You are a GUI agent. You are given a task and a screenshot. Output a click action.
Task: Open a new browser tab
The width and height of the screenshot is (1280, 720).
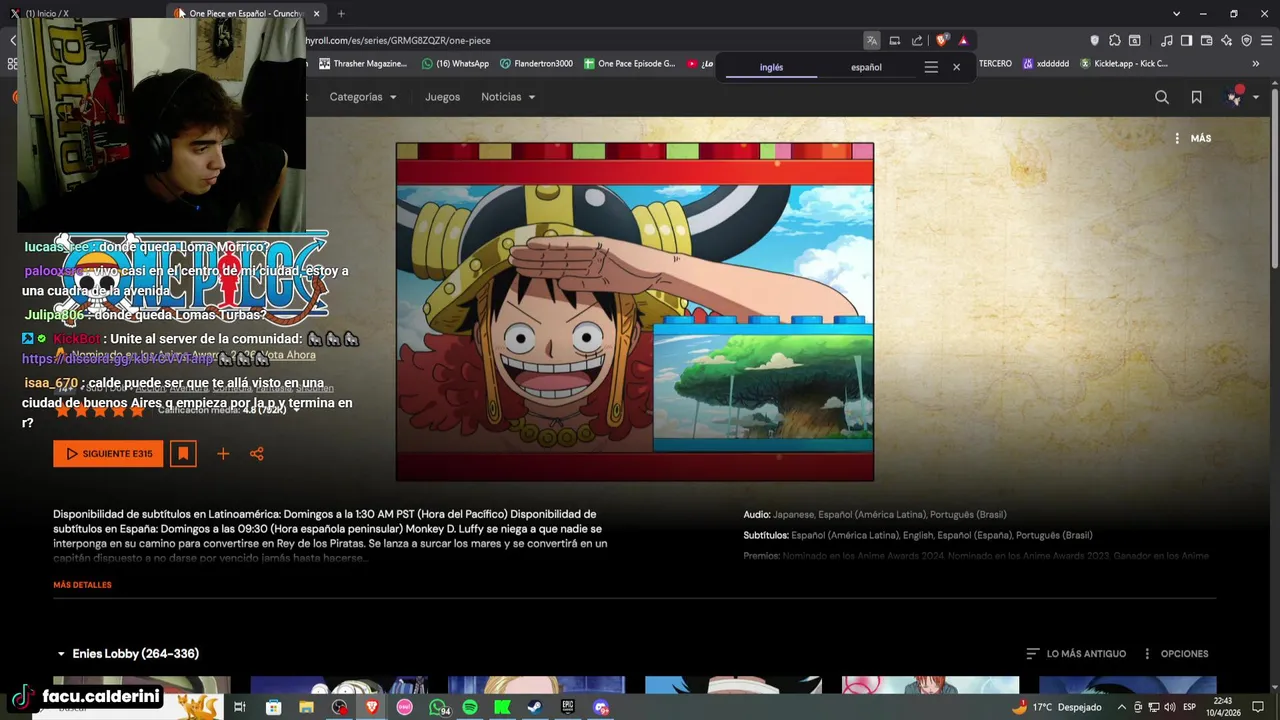341,13
